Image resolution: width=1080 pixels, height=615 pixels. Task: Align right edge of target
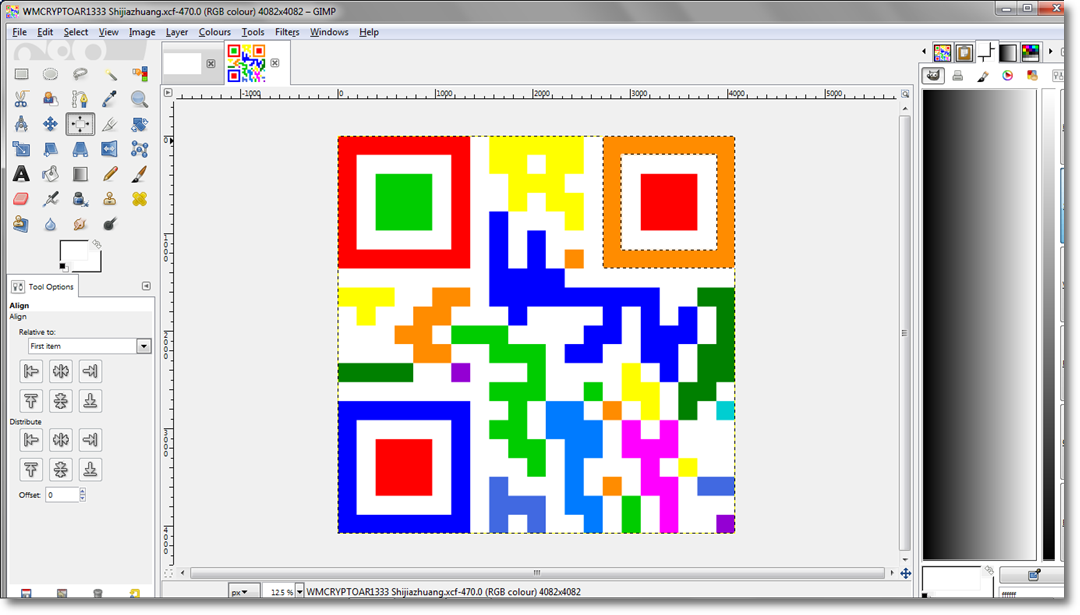click(90, 371)
